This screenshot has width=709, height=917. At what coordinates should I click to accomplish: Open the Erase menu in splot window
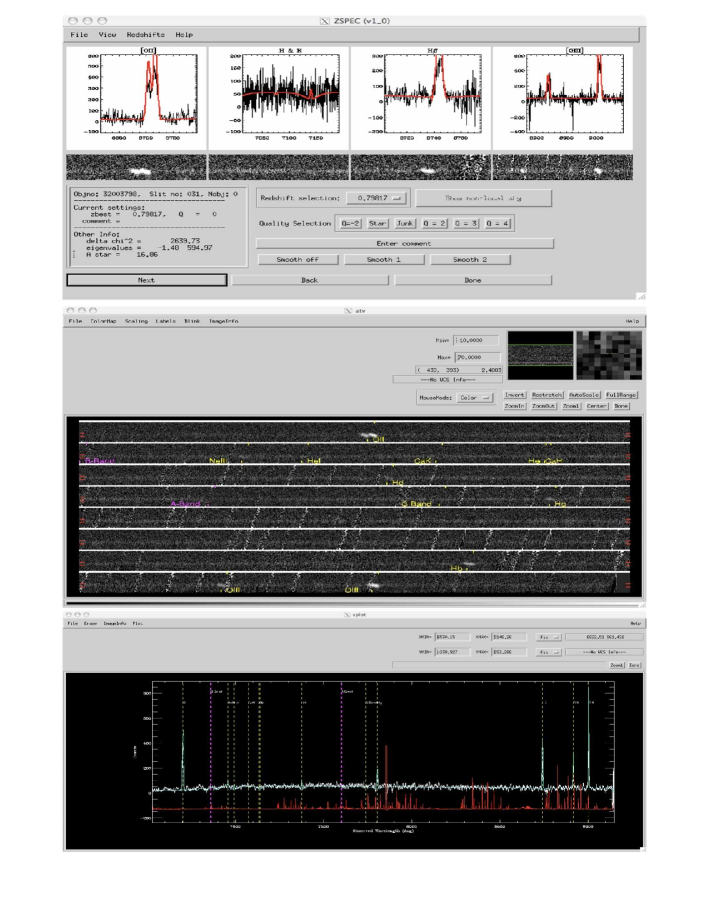point(90,623)
